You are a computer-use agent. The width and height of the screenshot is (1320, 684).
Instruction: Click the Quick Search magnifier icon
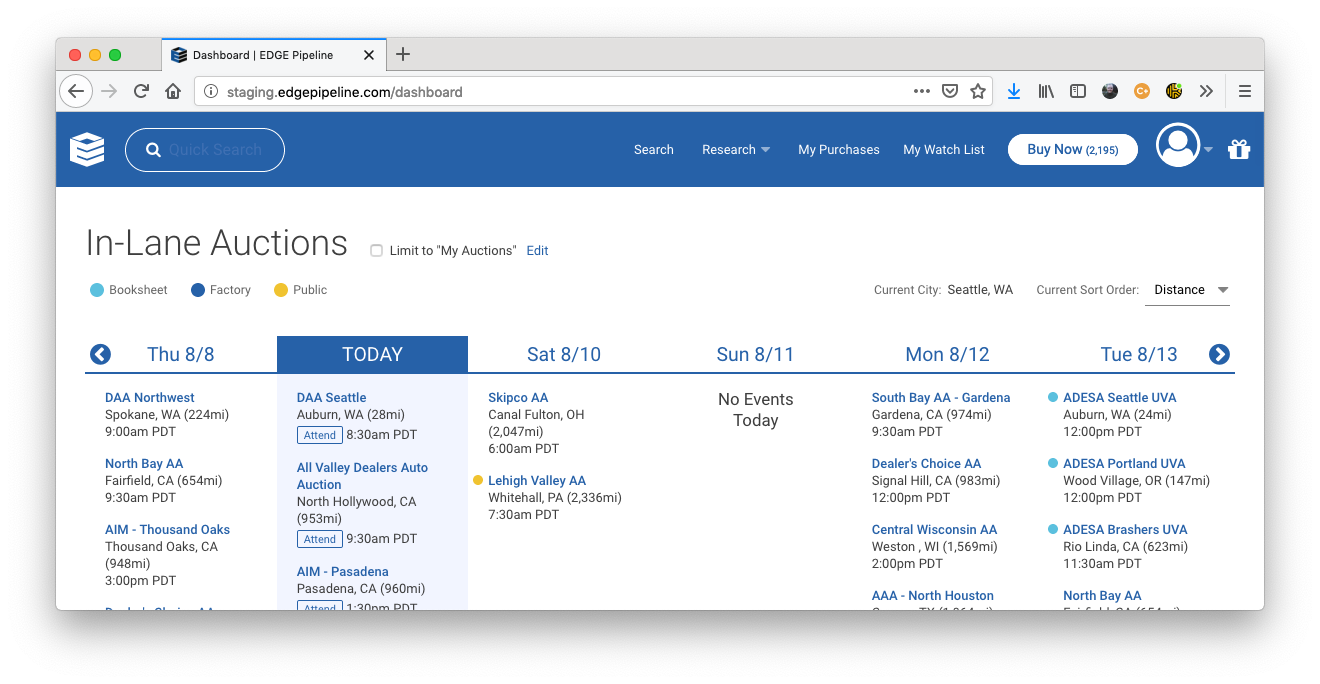(153, 150)
